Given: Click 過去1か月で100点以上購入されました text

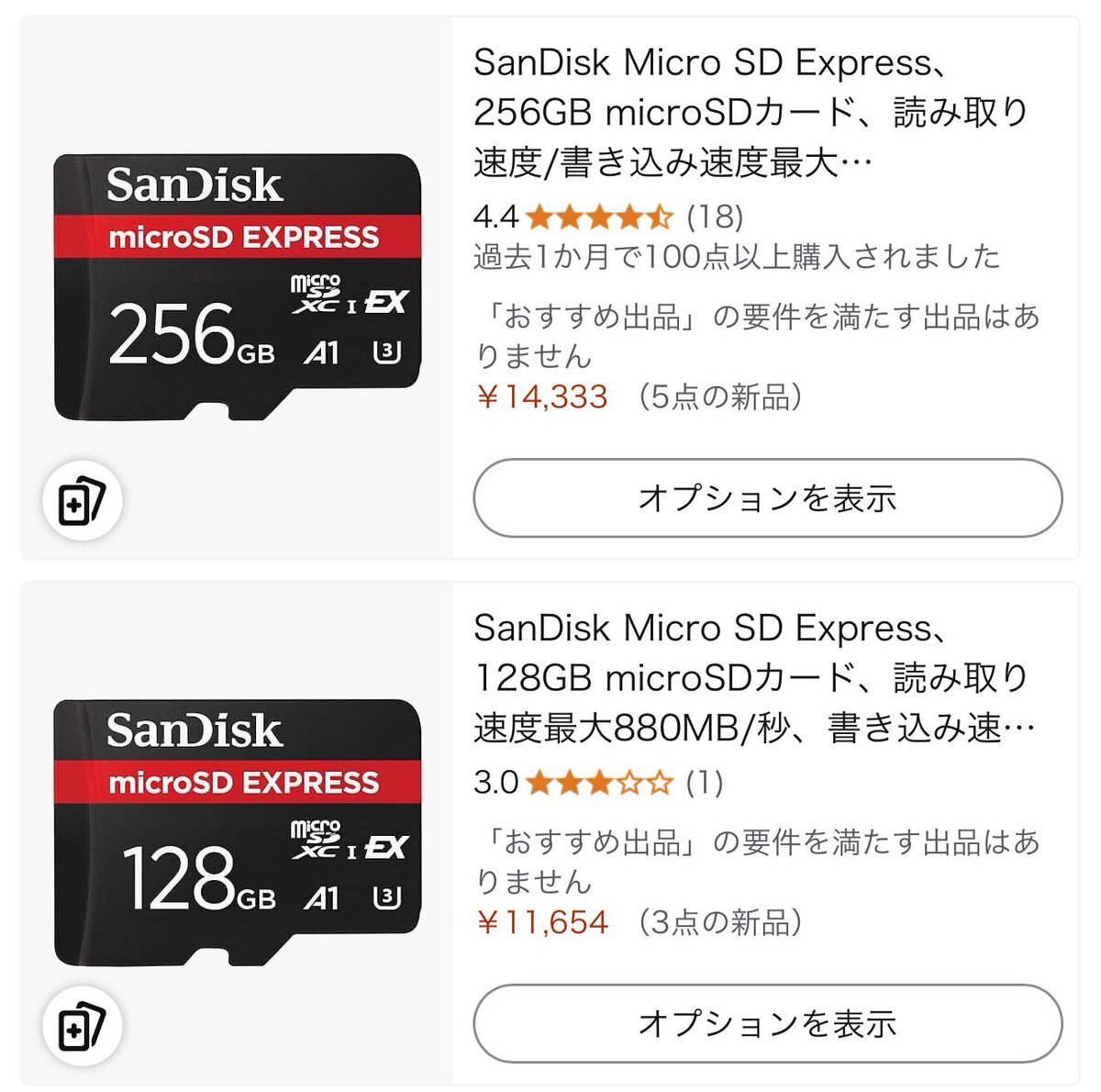Looking at the screenshot, I should 736,257.
